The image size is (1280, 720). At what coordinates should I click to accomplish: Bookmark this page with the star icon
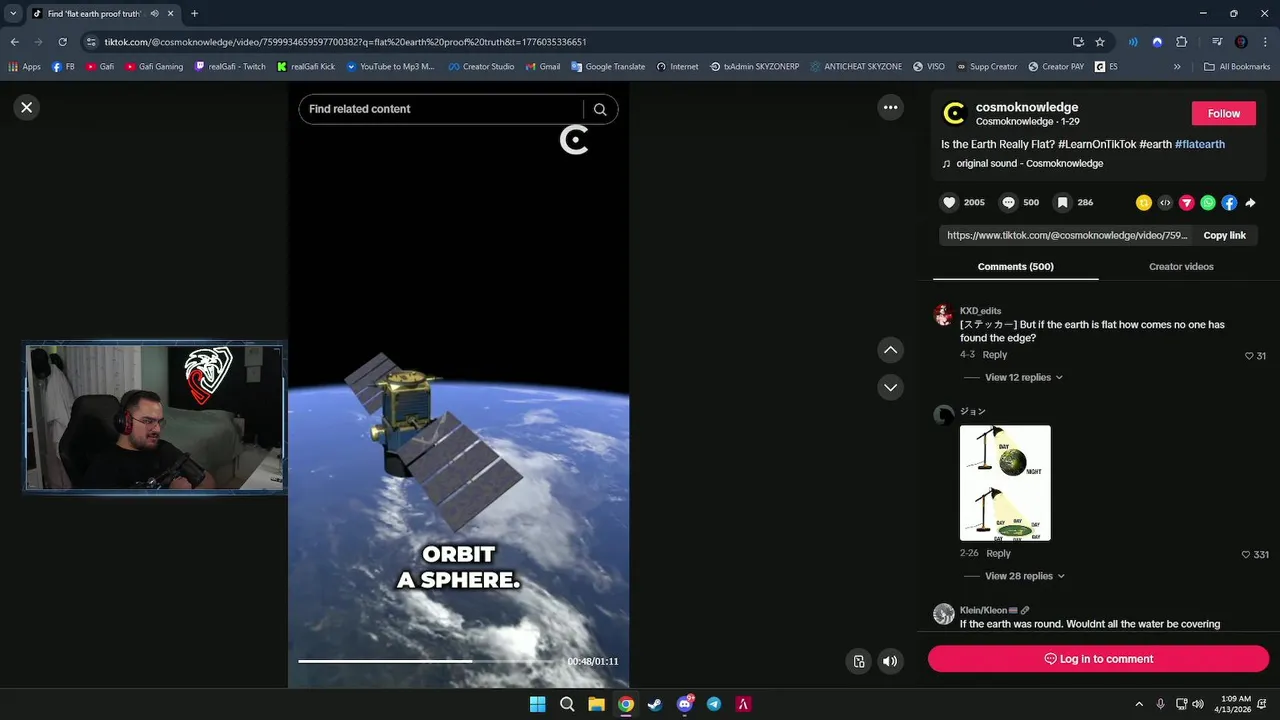point(1100,42)
